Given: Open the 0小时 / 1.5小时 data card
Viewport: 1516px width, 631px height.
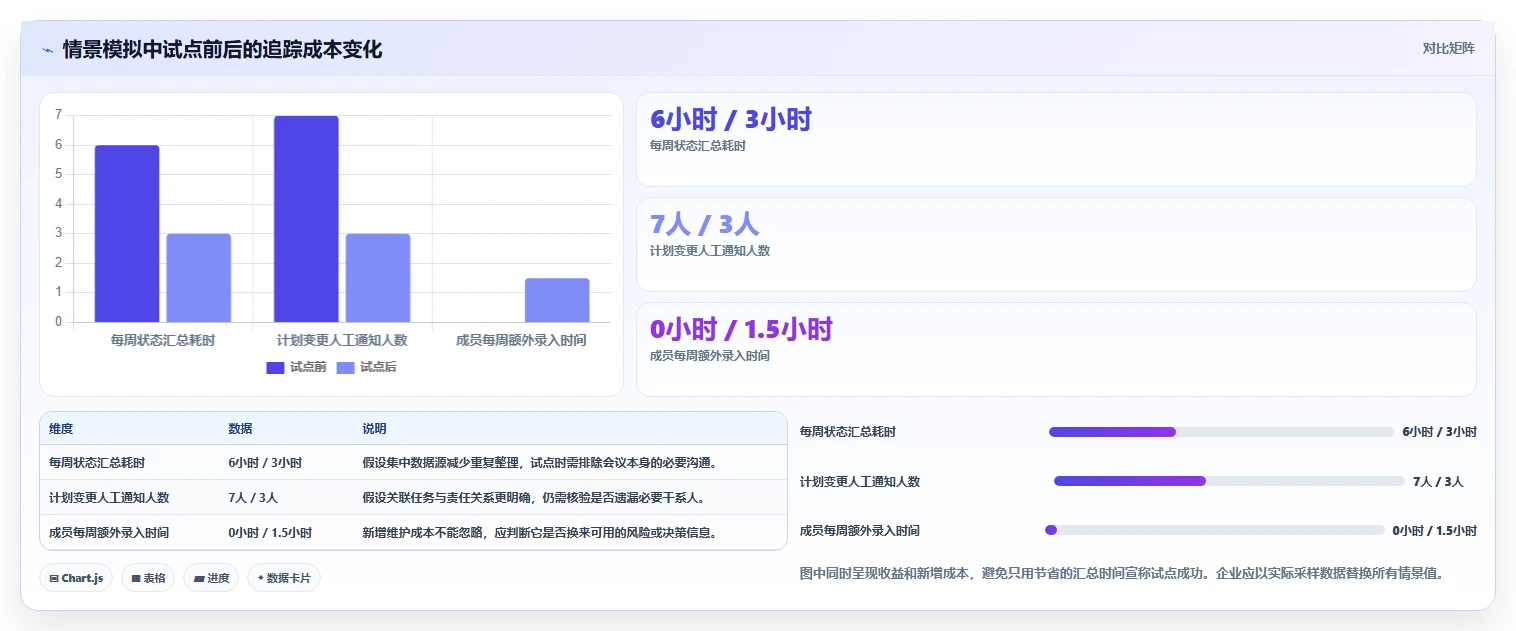Looking at the screenshot, I should coord(1056,349).
